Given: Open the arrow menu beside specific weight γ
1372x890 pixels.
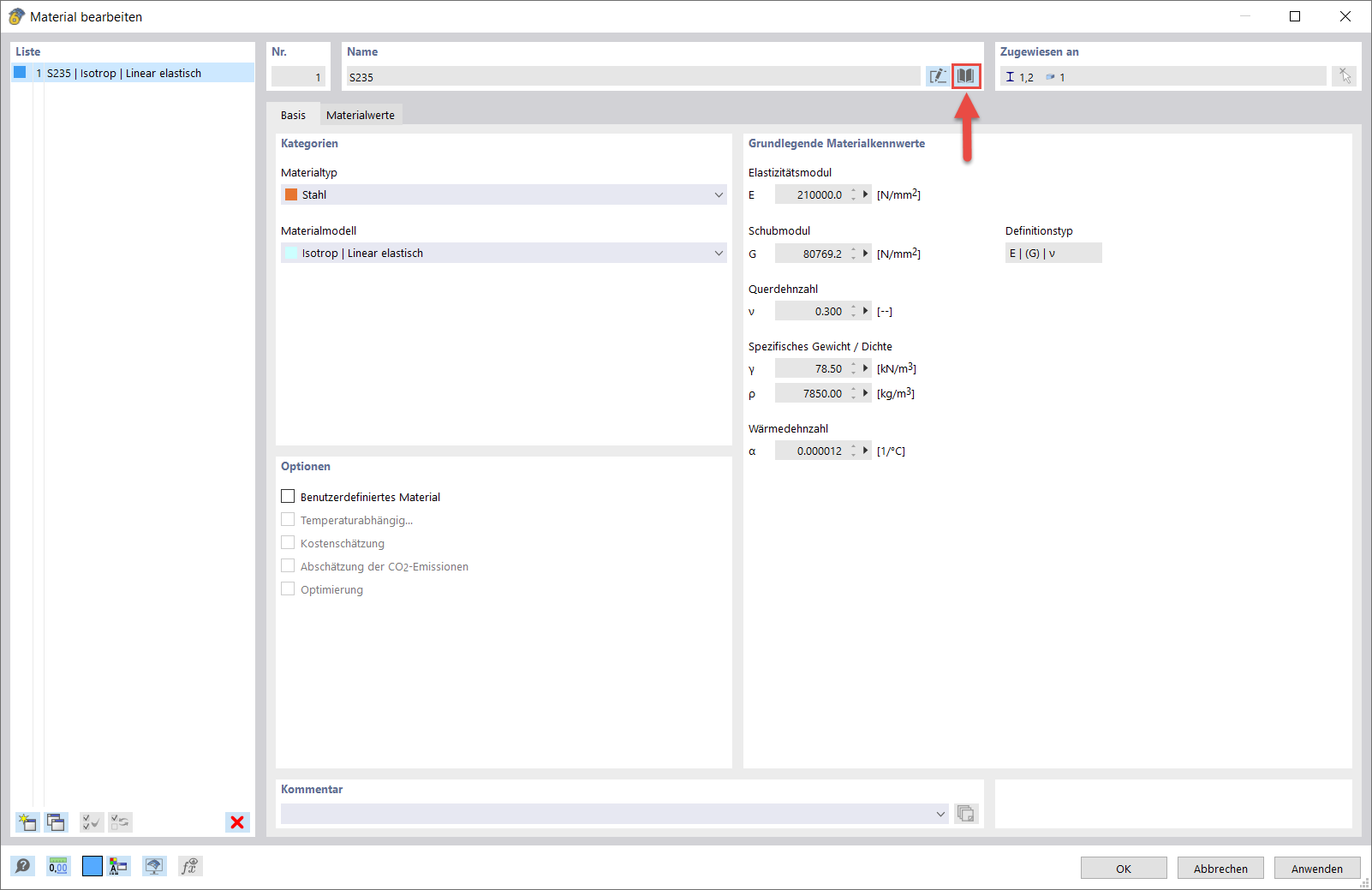Looking at the screenshot, I should pyautogui.click(x=866, y=368).
